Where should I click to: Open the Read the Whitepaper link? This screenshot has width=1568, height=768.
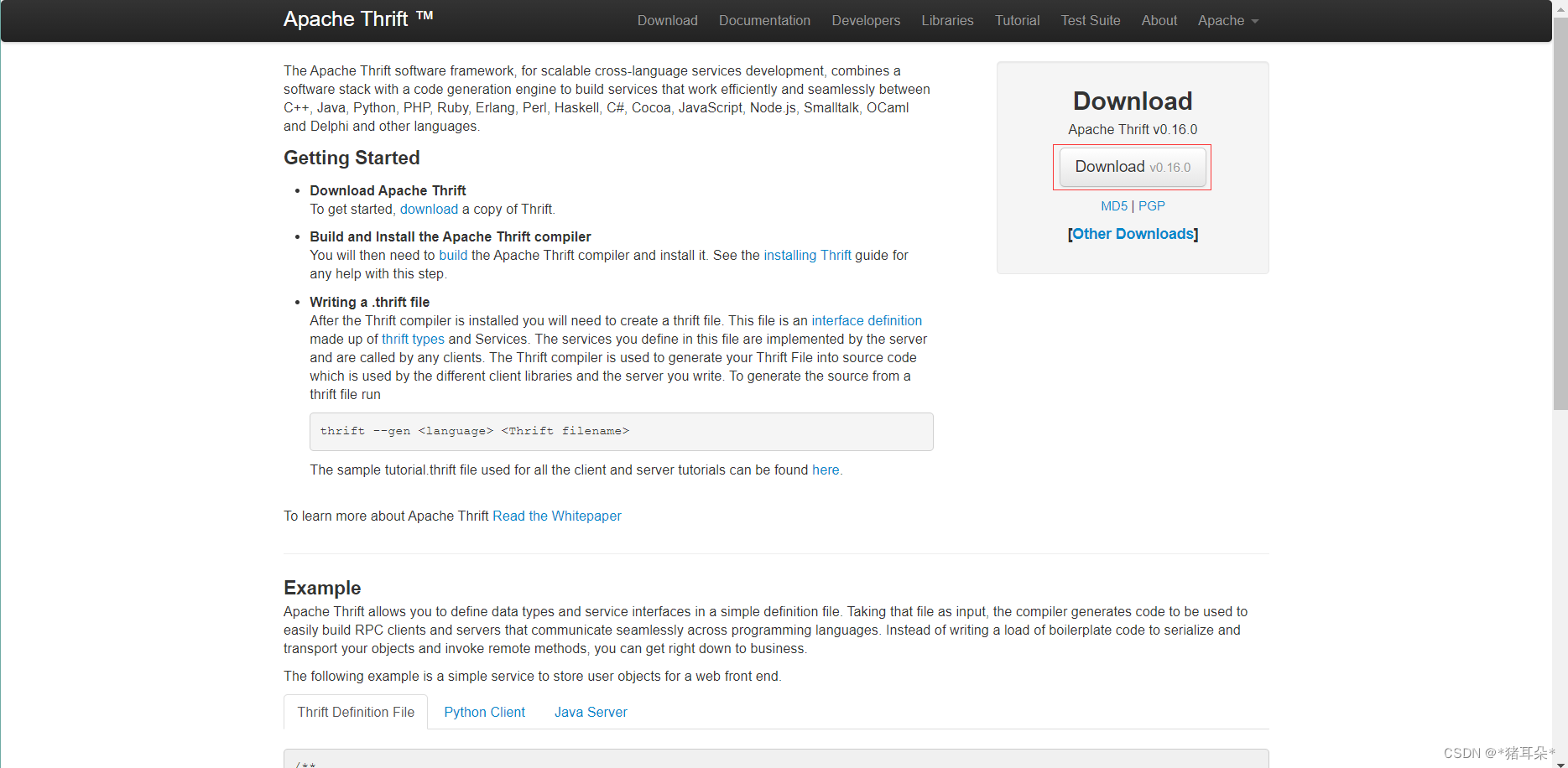pos(557,516)
